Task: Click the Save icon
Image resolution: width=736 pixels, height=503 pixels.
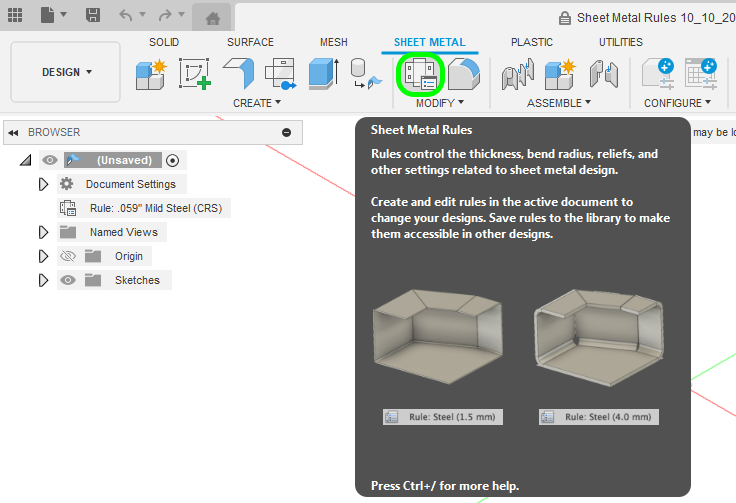Action: point(92,15)
